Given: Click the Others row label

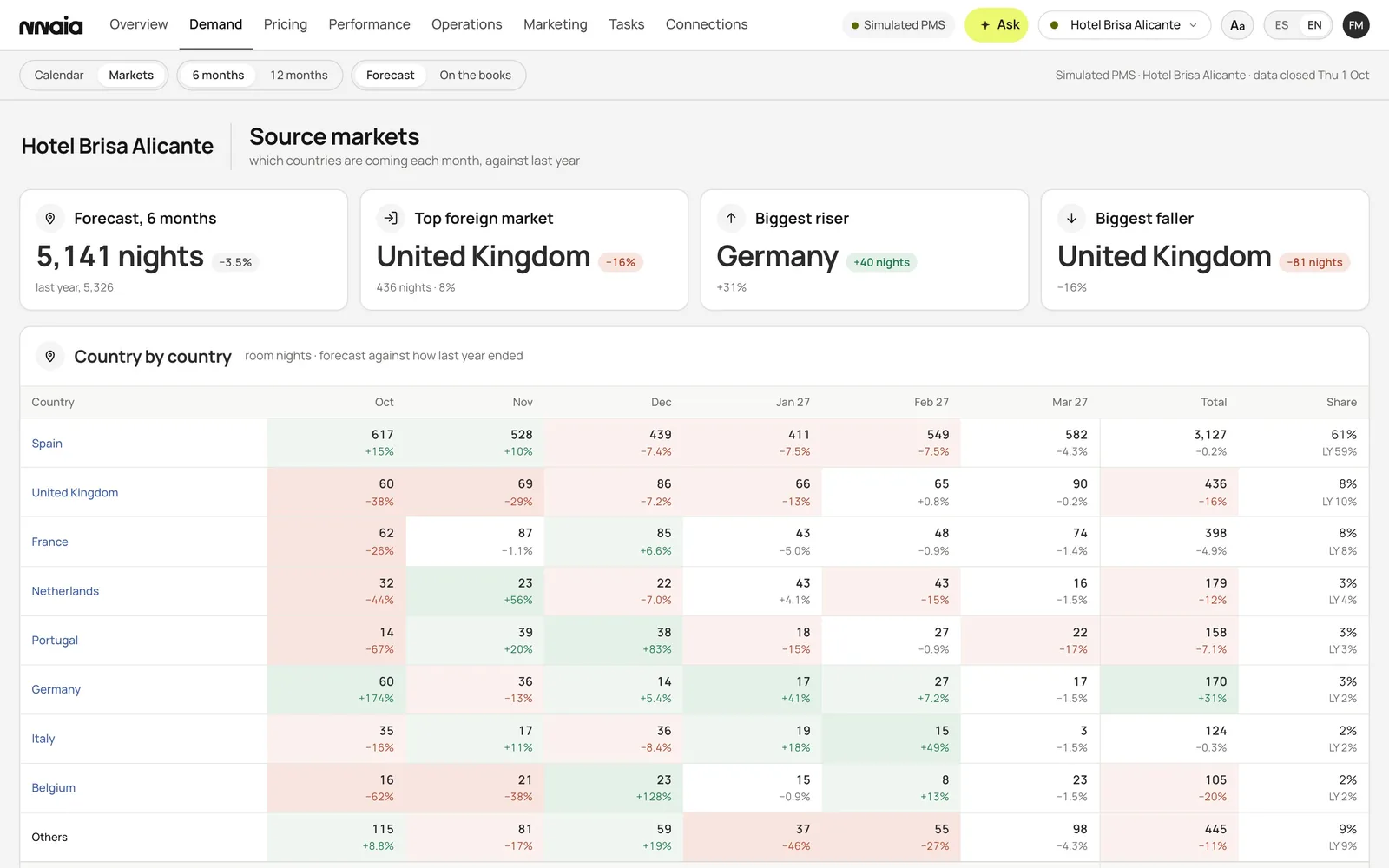Looking at the screenshot, I should pyautogui.click(x=49, y=838).
